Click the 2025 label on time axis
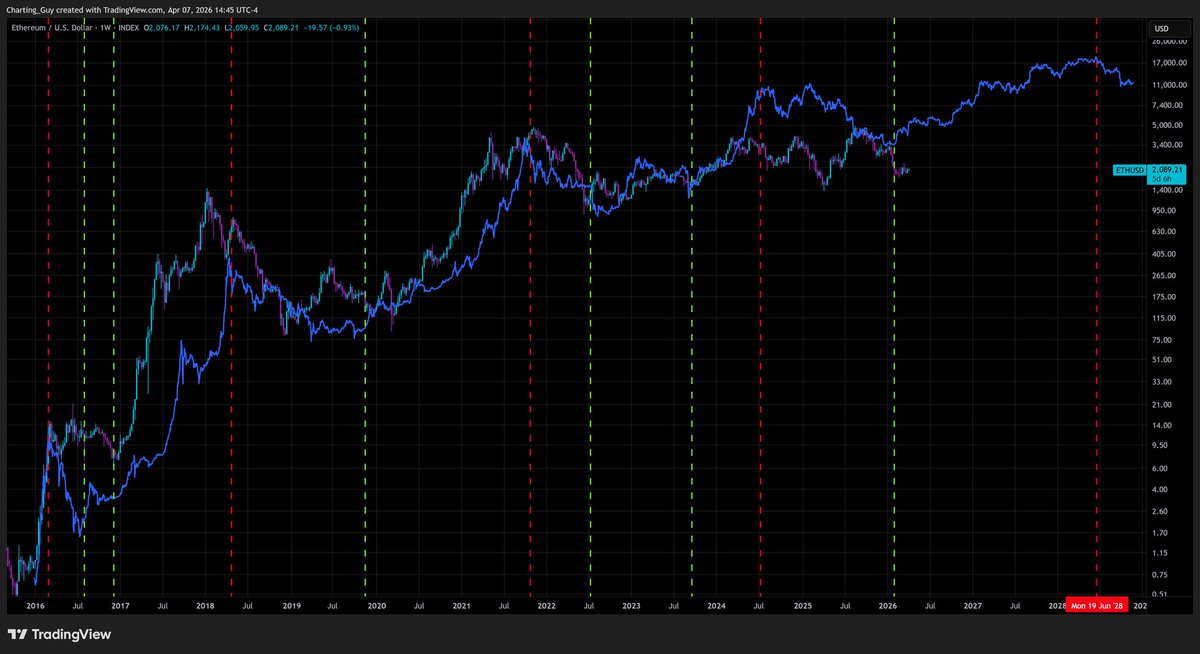 tap(802, 606)
